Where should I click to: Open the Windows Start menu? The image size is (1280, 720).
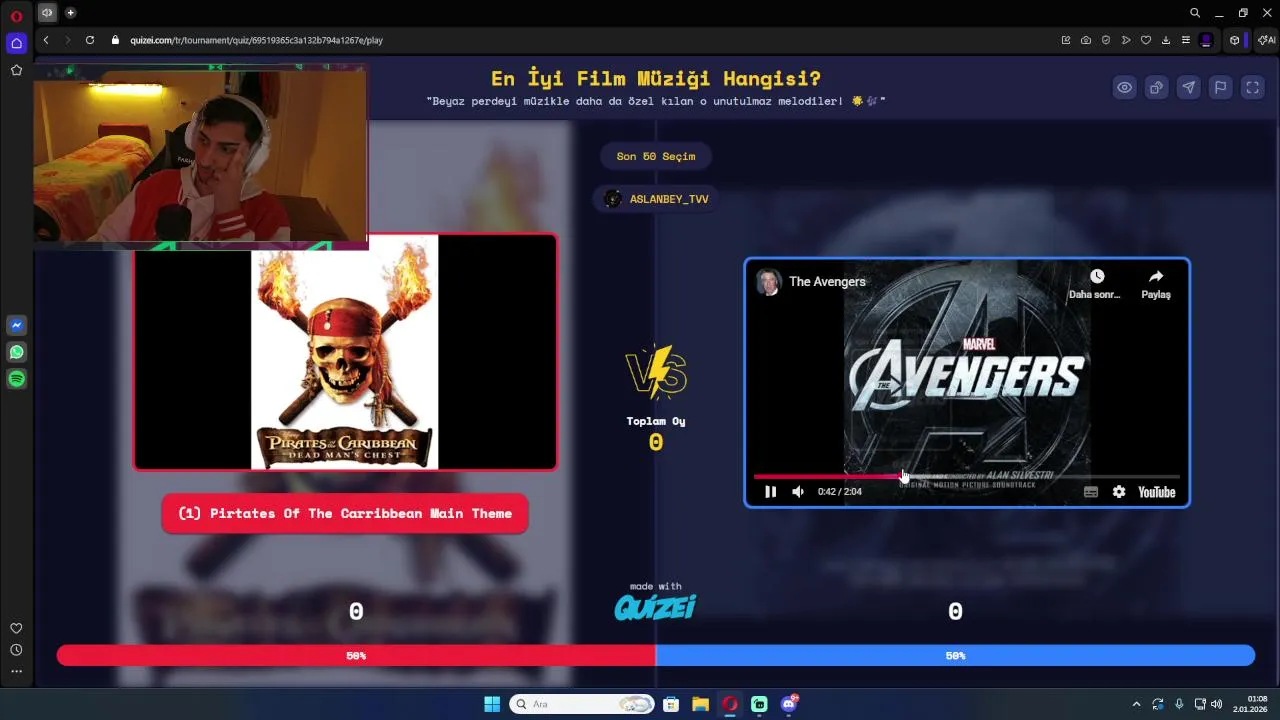492,704
